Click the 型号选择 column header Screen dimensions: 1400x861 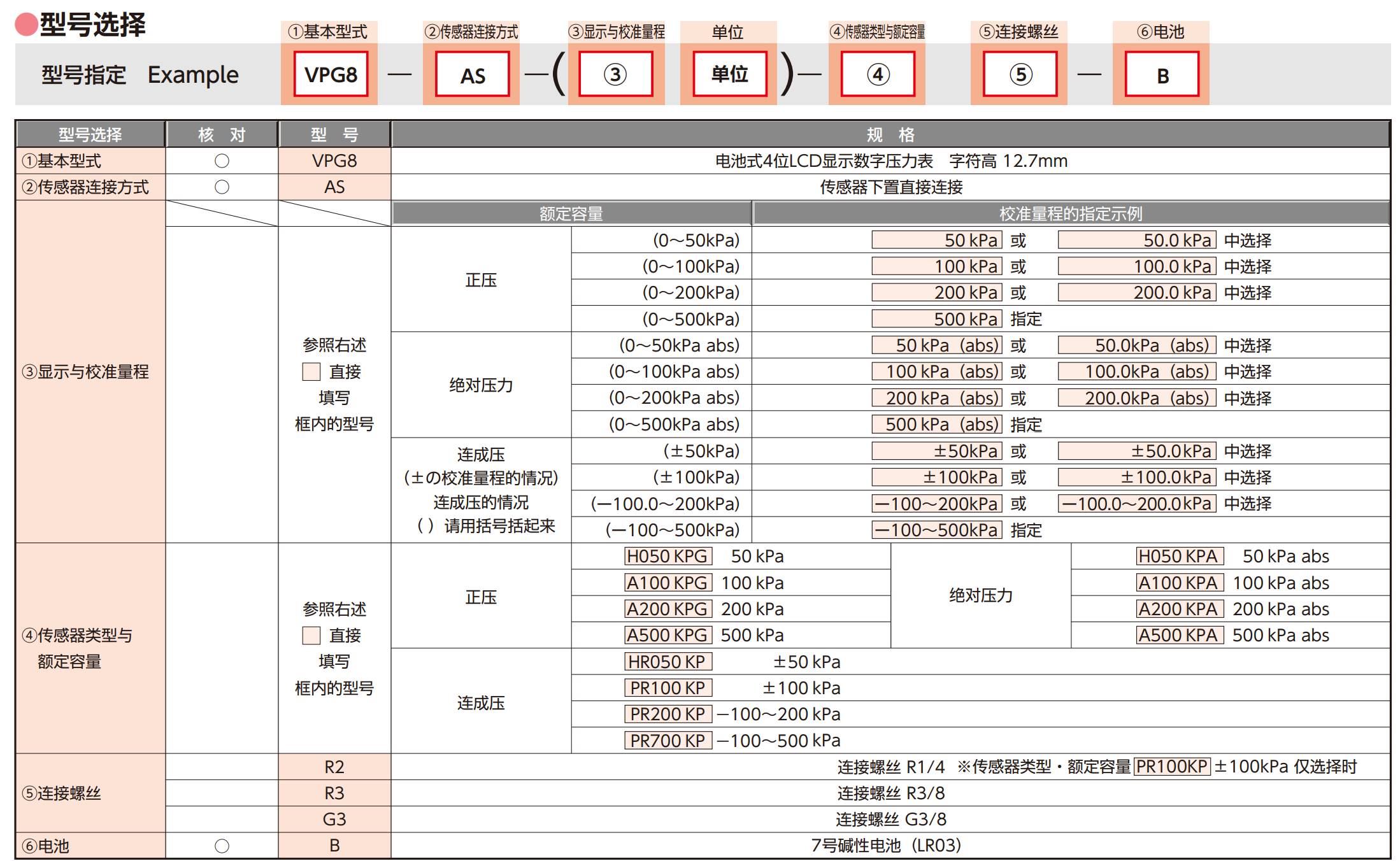point(90,134)
